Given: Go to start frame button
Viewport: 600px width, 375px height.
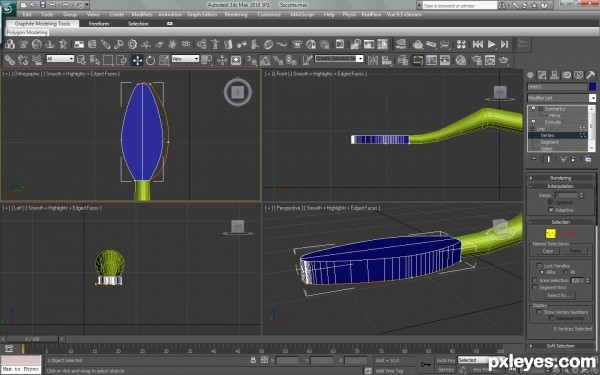Looking at the screenshot, I should 478,44.
